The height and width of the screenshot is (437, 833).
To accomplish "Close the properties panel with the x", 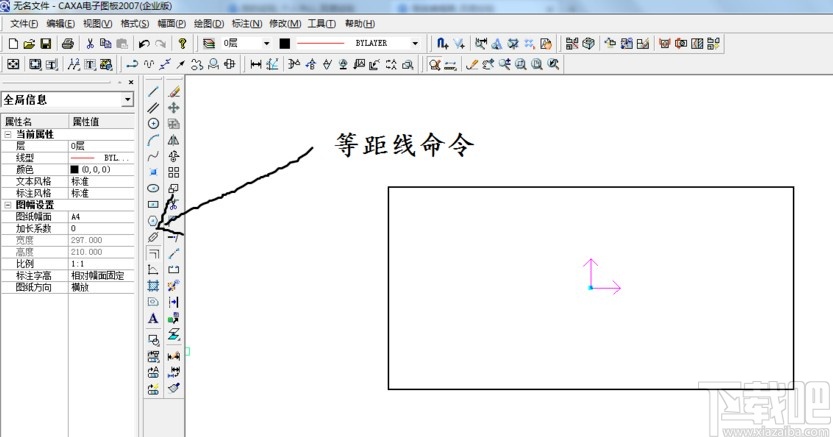I will pos(131,82).
